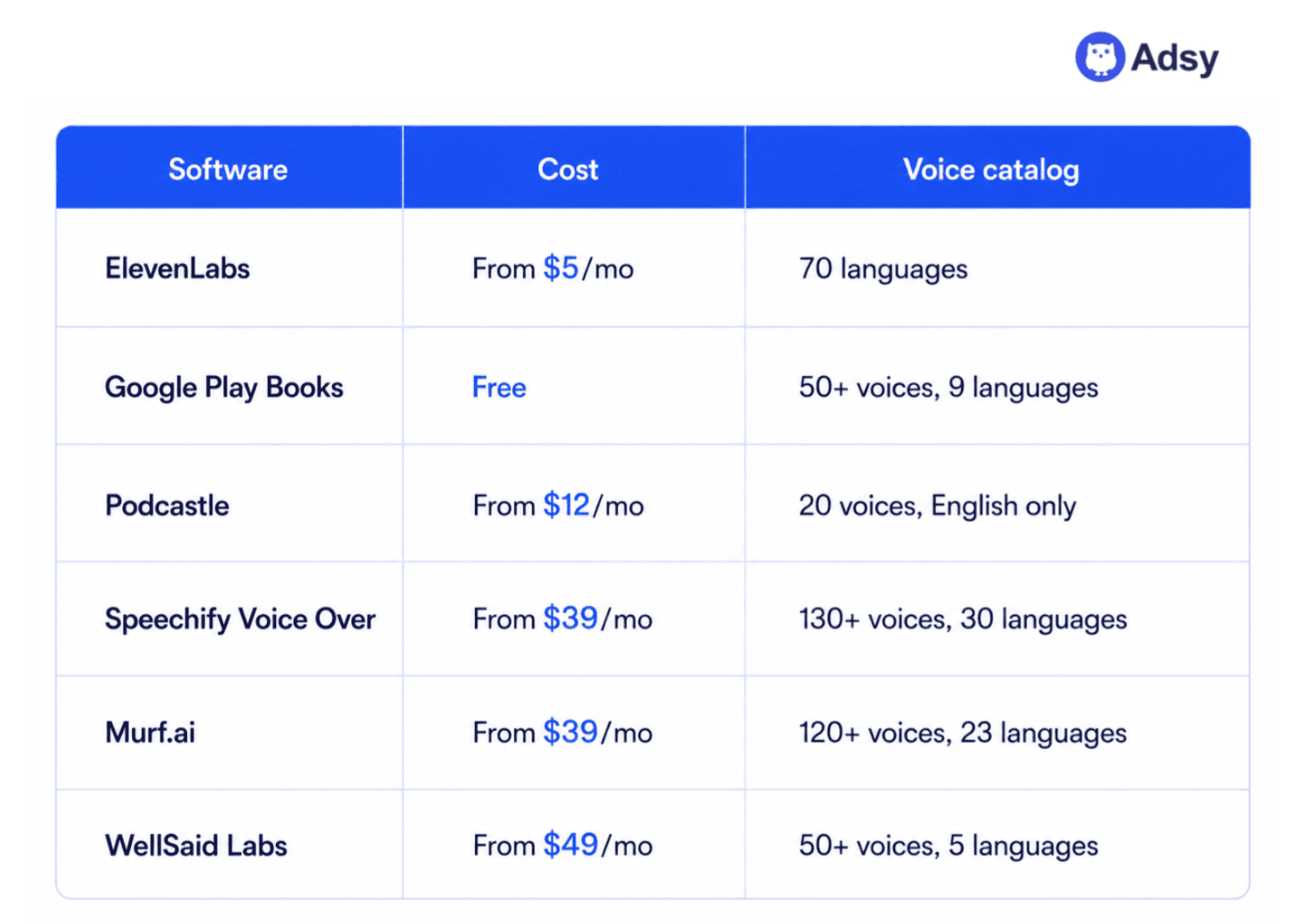Select the Software column header

(x=228, y=169)
